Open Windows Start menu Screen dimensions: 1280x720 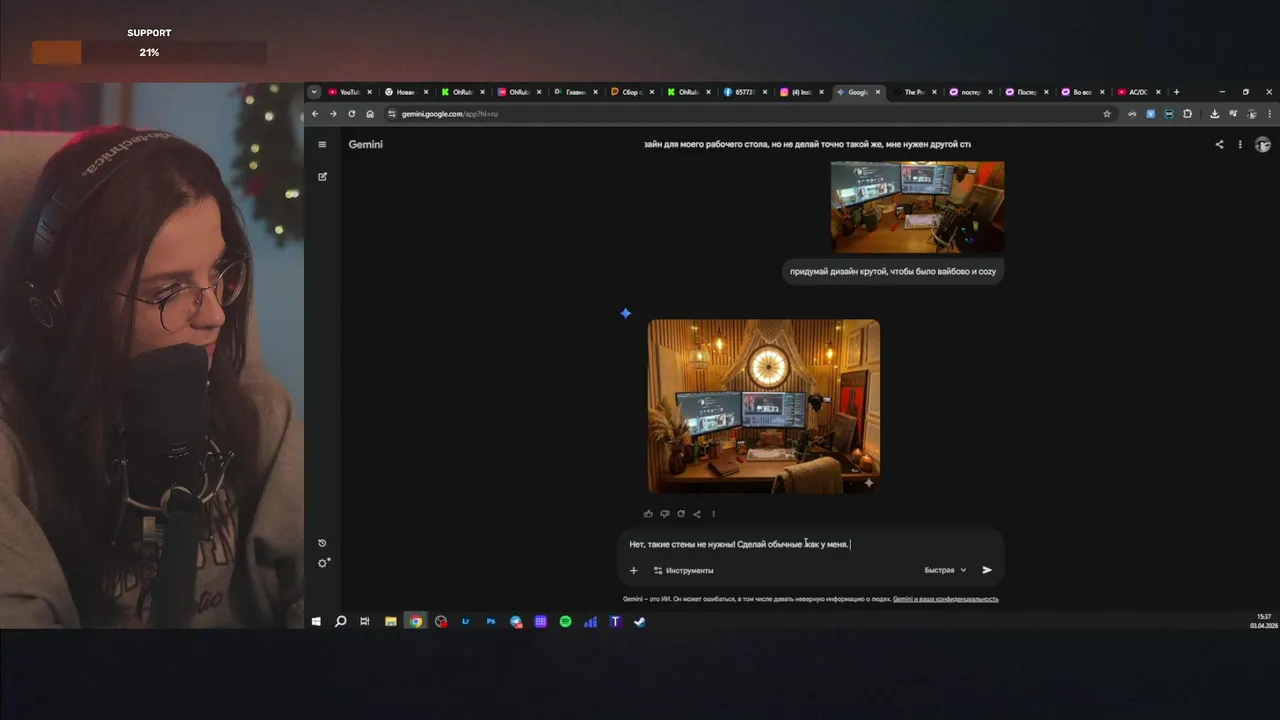[316, 621]
